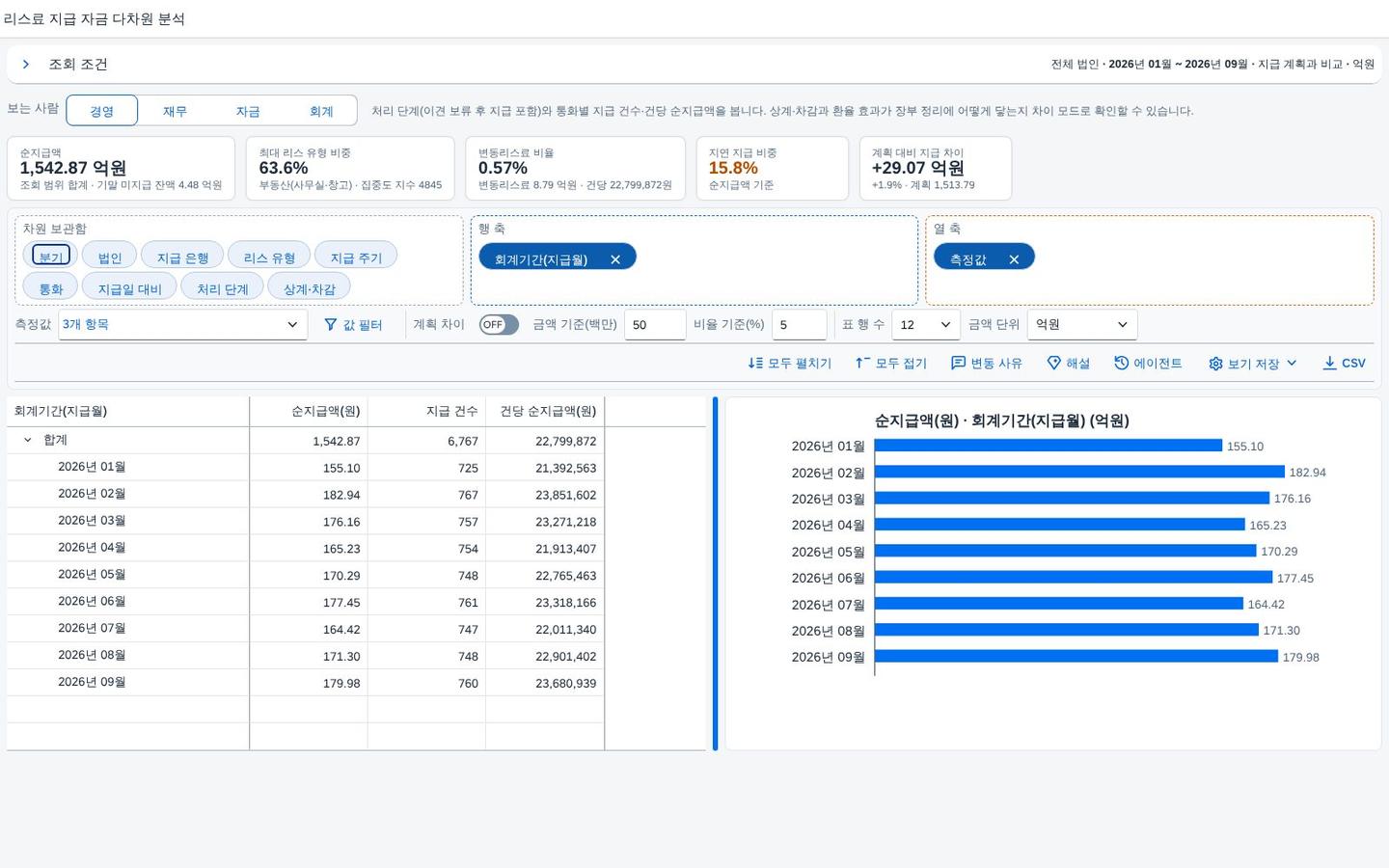
Task: Open the 표 행 수 dropdown
Action: coord(925,325)
